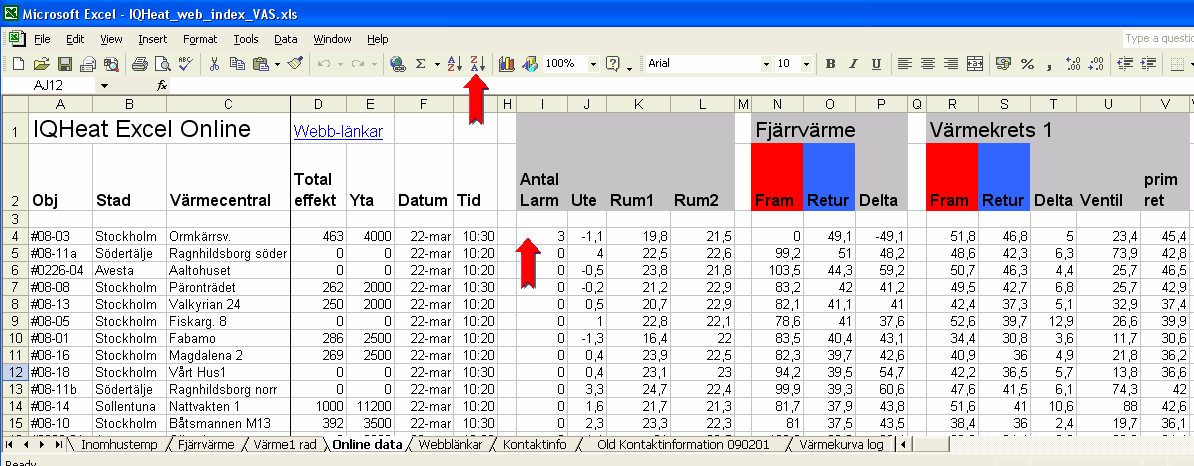1194x466 pixels.
Task: Select the red Fram cell under Fjärrvärme
Action: (x=777, y=177)
